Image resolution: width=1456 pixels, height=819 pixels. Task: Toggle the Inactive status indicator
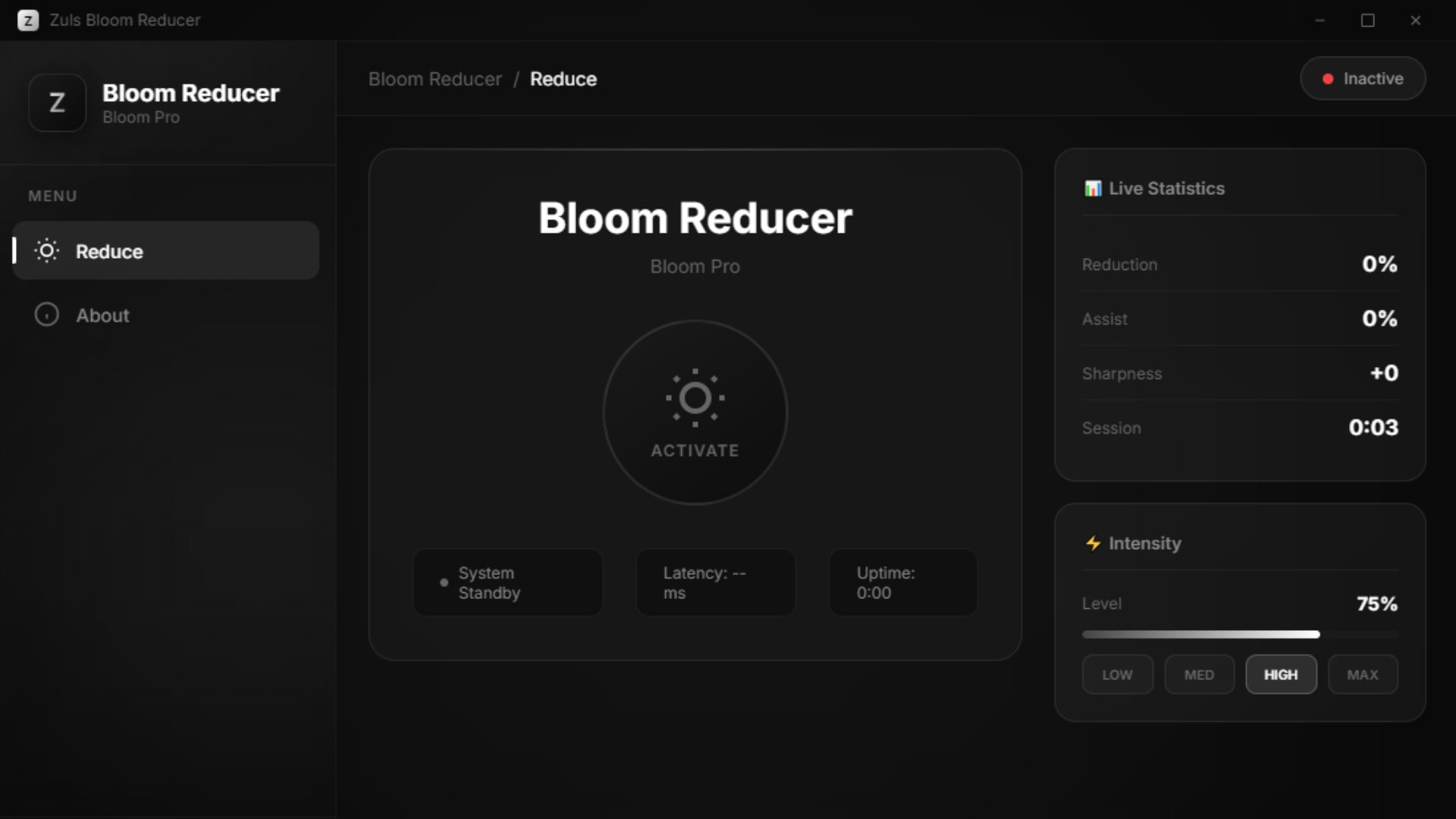1362,78
